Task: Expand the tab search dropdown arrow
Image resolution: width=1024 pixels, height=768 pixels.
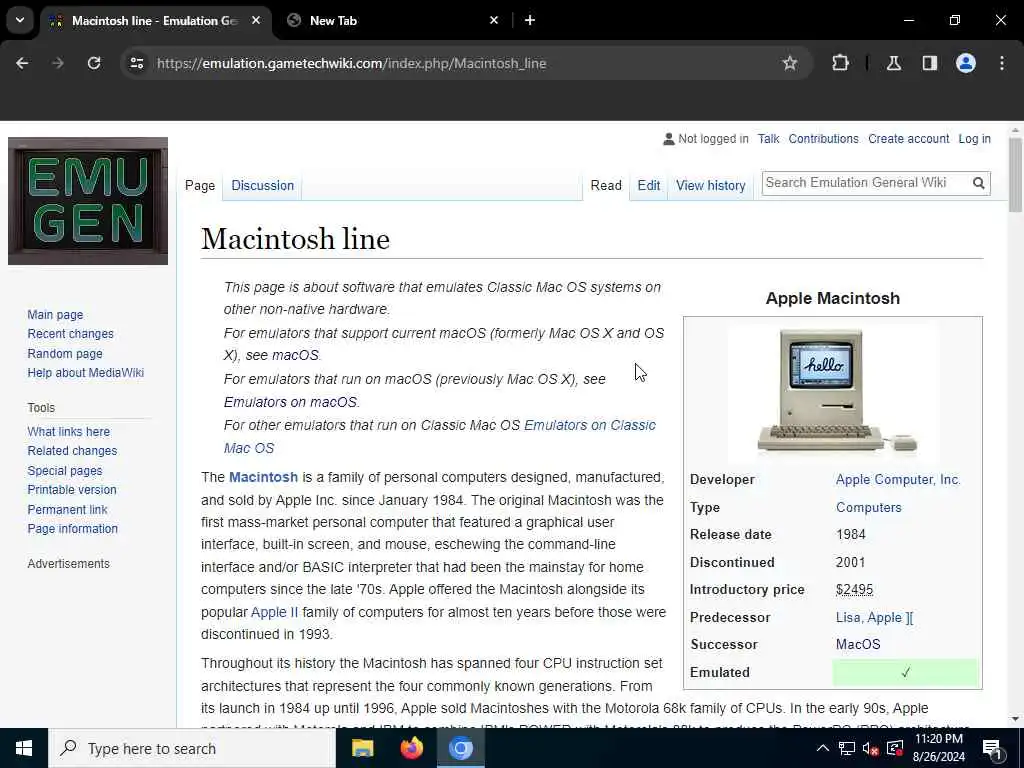Action: click(x=20, y=20)
